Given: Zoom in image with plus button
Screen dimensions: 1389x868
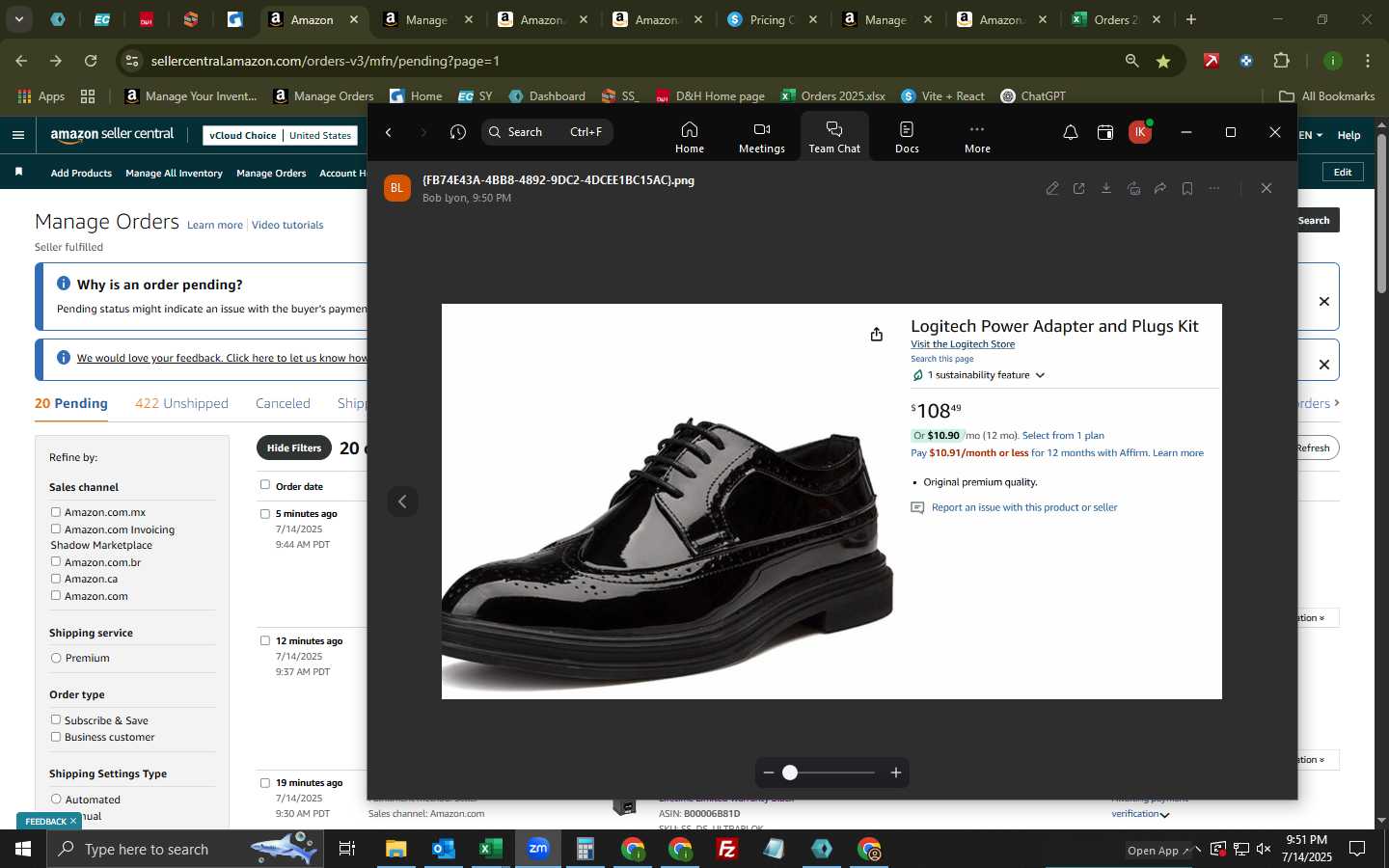Looking at the screenshot, I should click(x=896, y=773).
